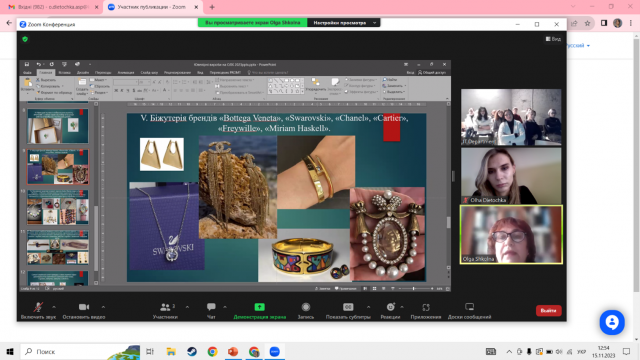Image resolution: width=640 pixels, height=360 pixels.
Task: Open PowerPoint from the taskbar
Action: point(233,351)
